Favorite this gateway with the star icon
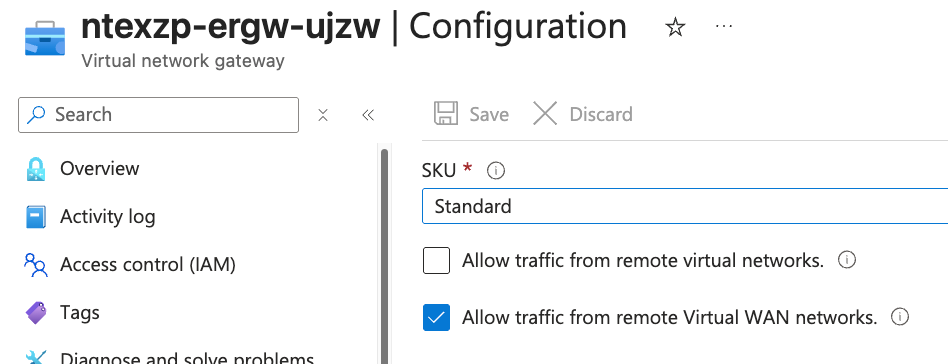 675,27
